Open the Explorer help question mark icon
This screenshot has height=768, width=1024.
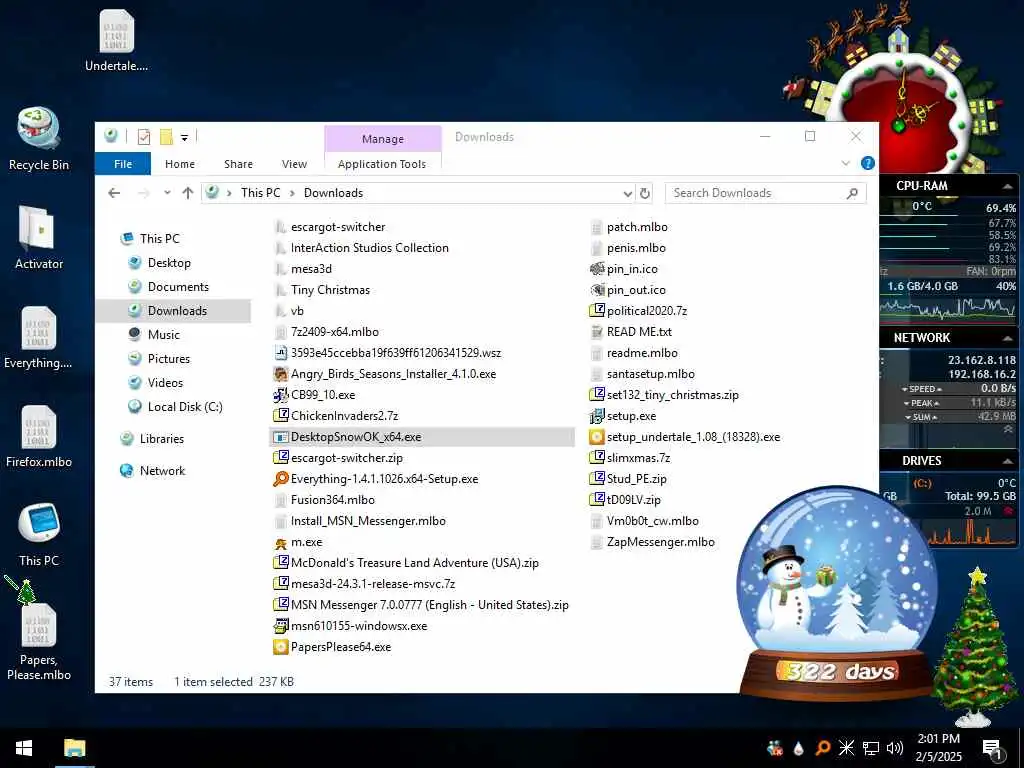click(x=867, y=163)
